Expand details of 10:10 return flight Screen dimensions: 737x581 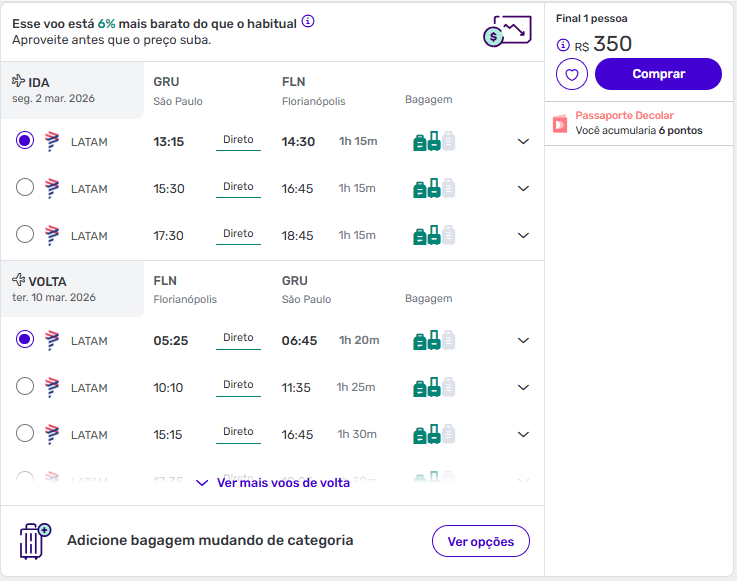coord(522,388)
